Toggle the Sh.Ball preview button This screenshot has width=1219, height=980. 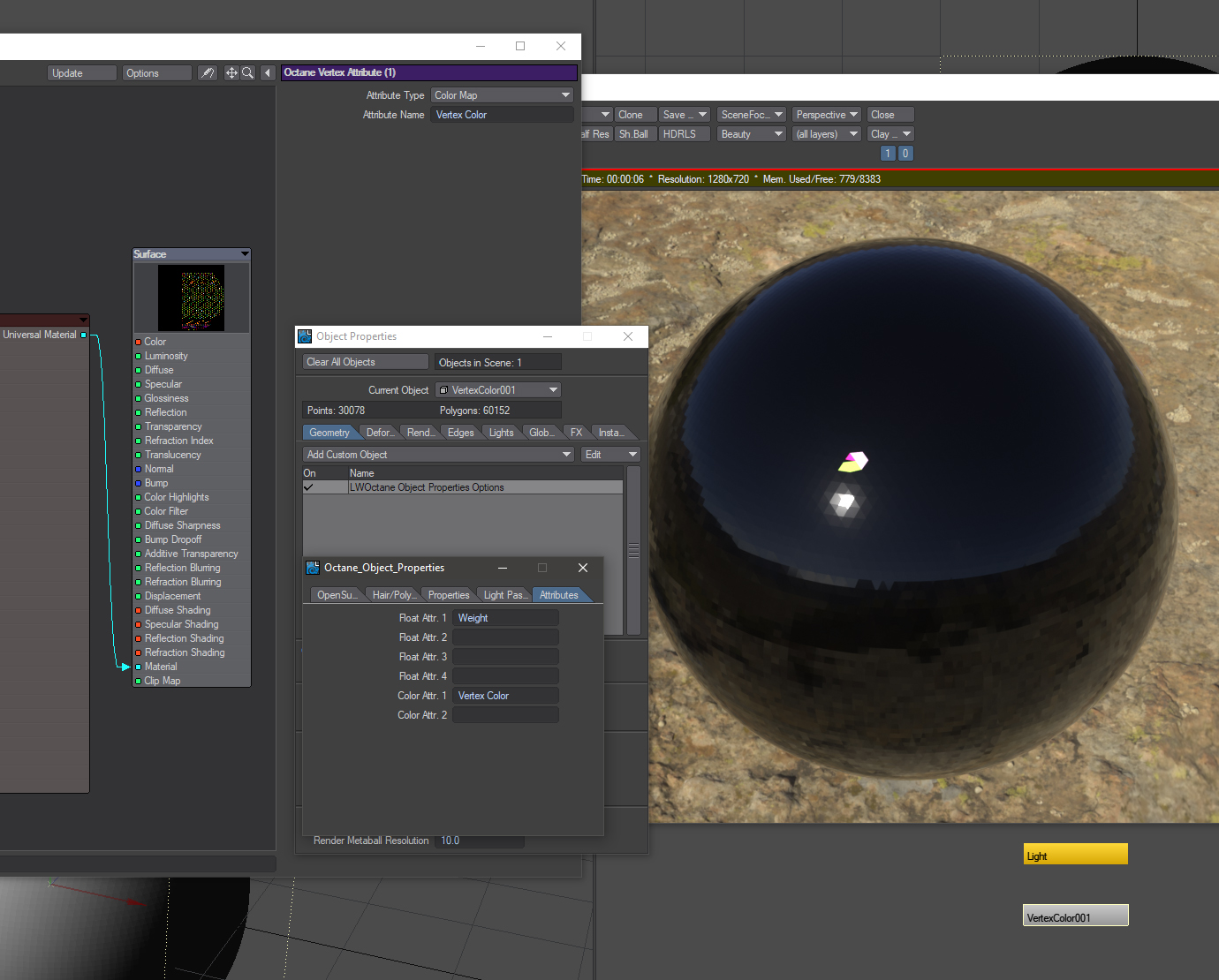click(634, 134)
